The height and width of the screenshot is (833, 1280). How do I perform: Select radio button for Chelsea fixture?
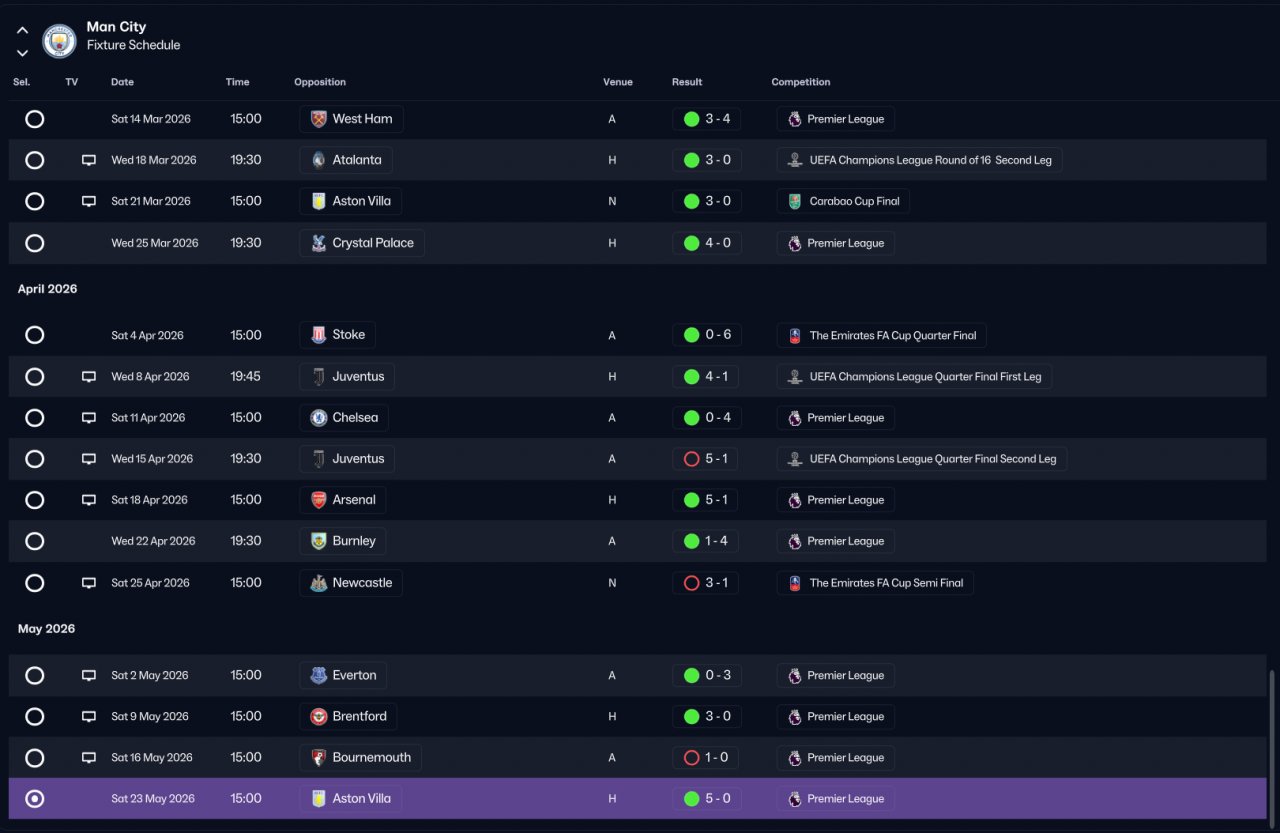[x=35, y=418]
